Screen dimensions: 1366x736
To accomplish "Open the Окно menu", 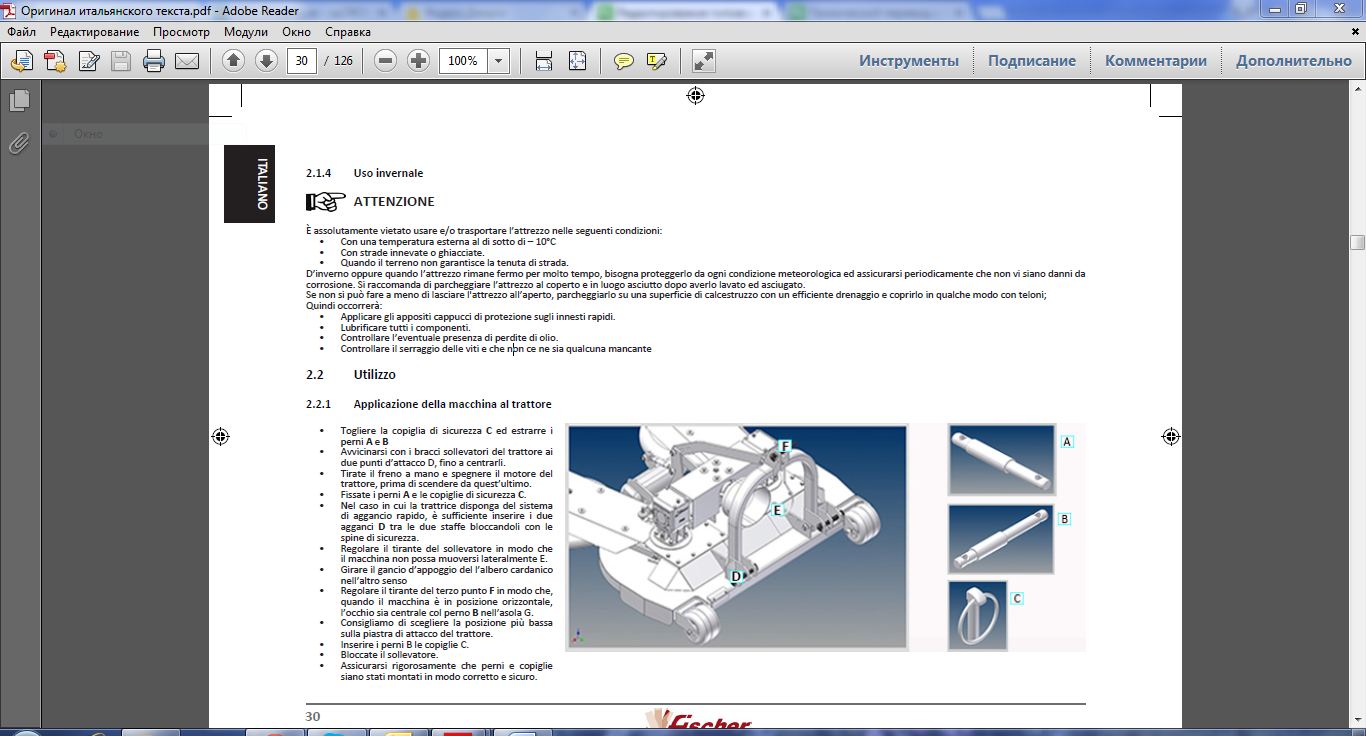I will 297,32.
